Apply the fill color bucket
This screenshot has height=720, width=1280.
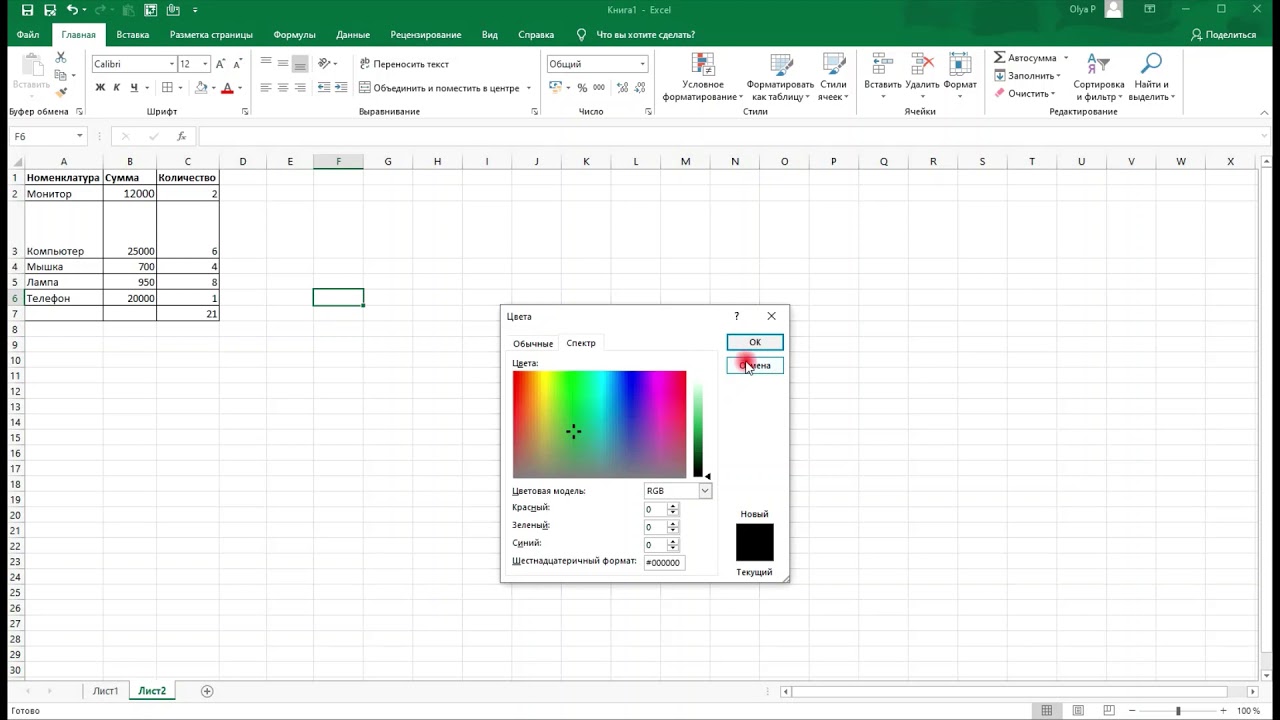pyautogui.click(x=201, y=88)
